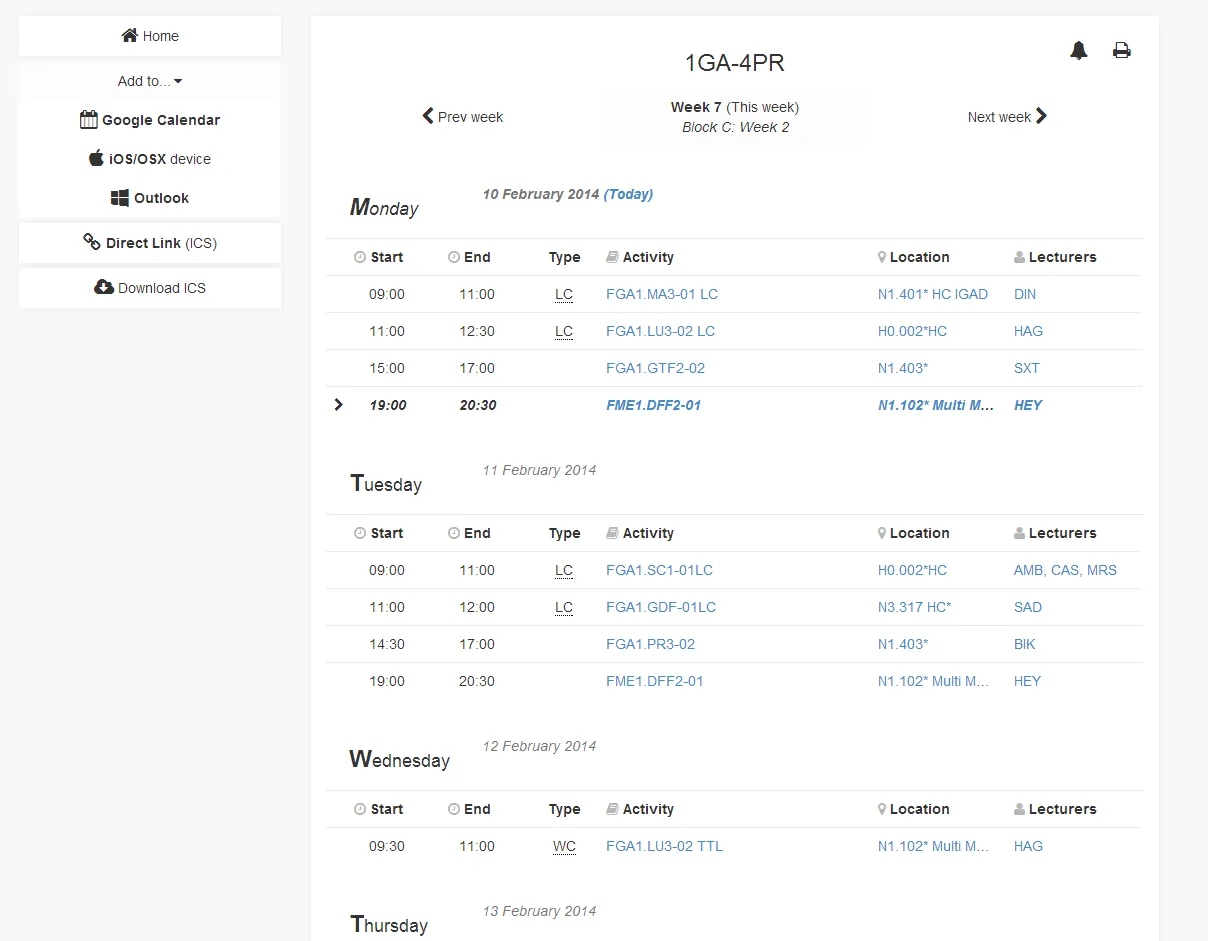Click Tuesday's Location column header

pyautogui.click(x=914, y=533)
